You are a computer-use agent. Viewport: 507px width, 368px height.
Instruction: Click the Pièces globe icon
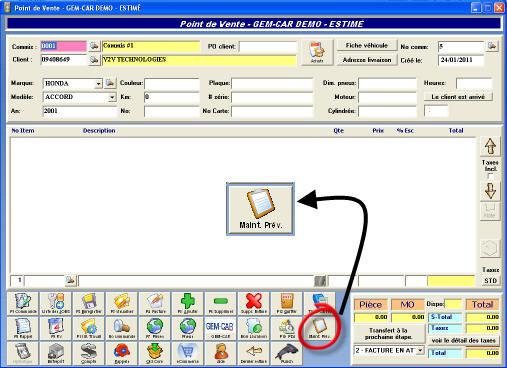pyautogui.click(x=155, y=328)
